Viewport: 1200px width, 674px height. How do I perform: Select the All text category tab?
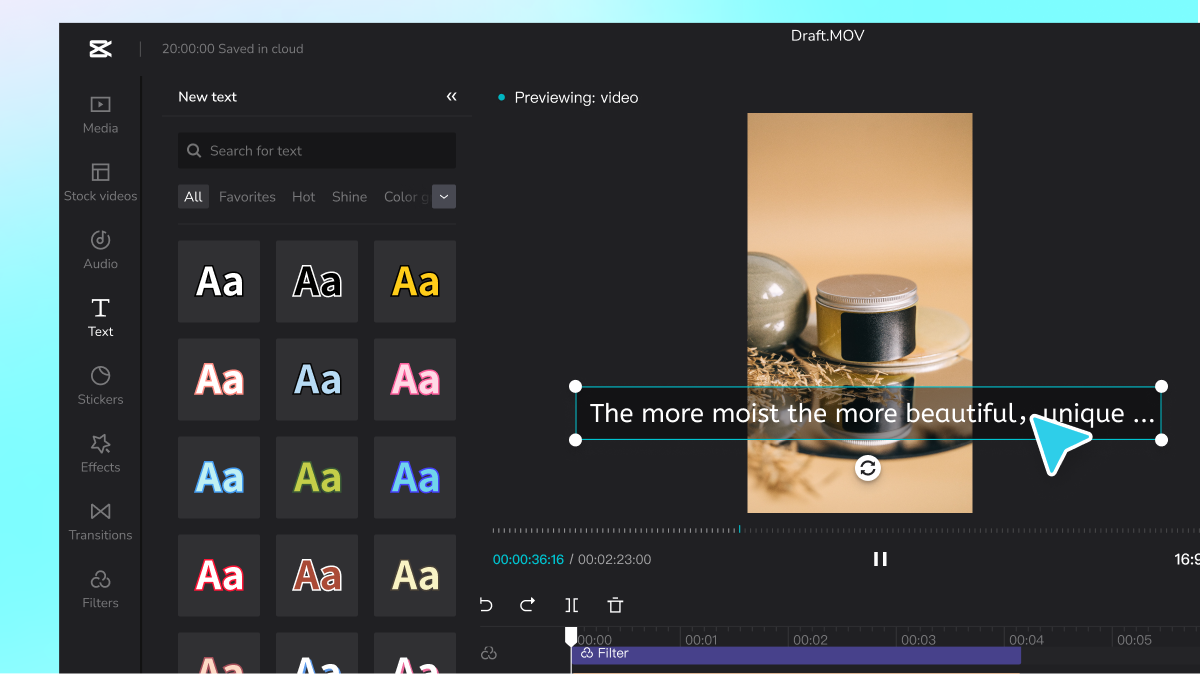(x=193, y=197)
